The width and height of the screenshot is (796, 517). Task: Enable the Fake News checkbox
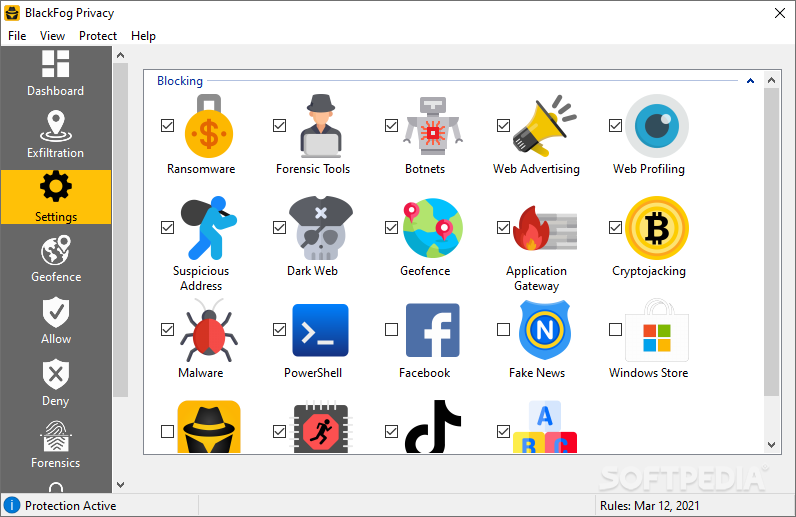click(504, 330)
